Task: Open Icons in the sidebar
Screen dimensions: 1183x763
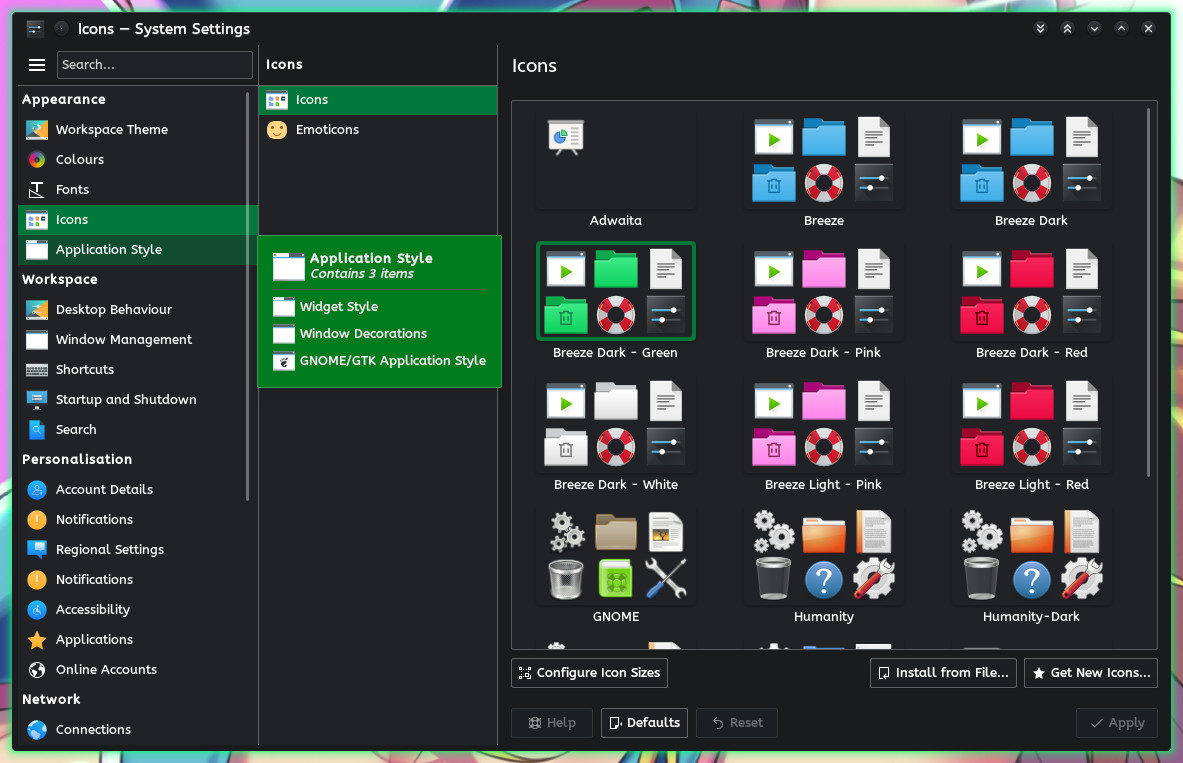Action: (x=137, y=220)
